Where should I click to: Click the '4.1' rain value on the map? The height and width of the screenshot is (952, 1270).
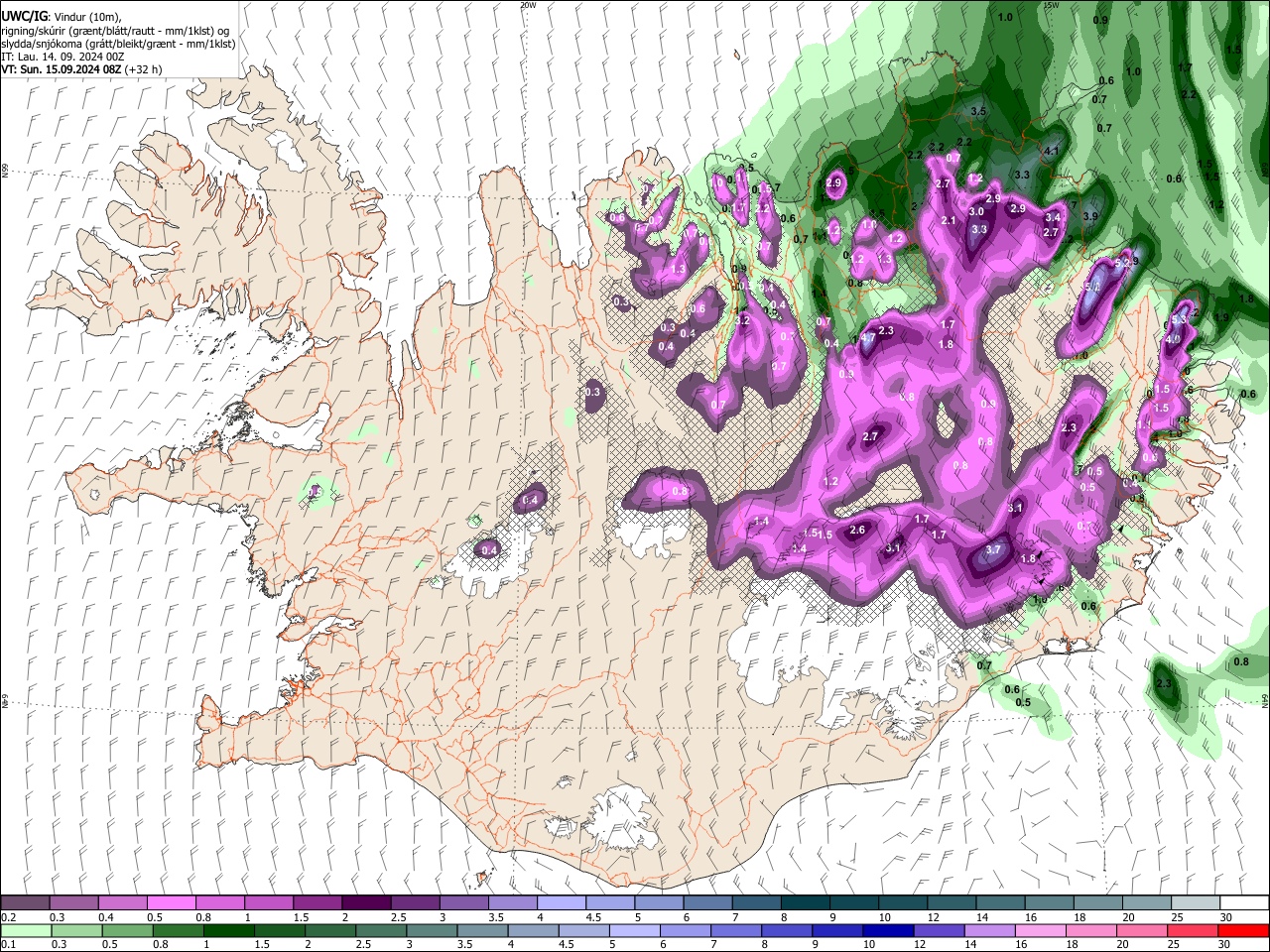1053,151
